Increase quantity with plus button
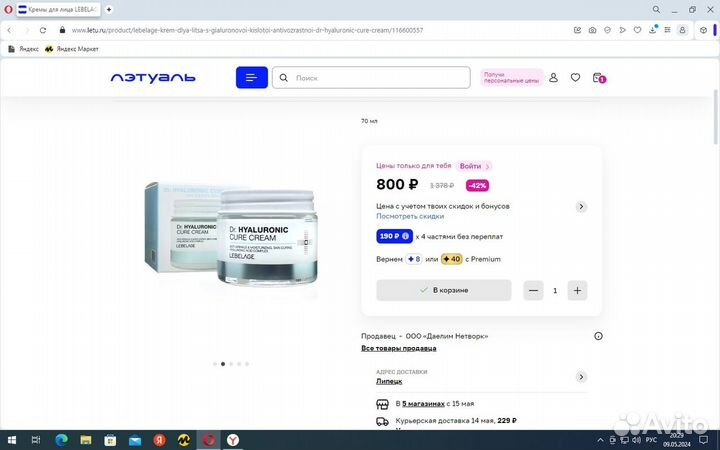This screenshot has width=720, height=450. [577, 290]
